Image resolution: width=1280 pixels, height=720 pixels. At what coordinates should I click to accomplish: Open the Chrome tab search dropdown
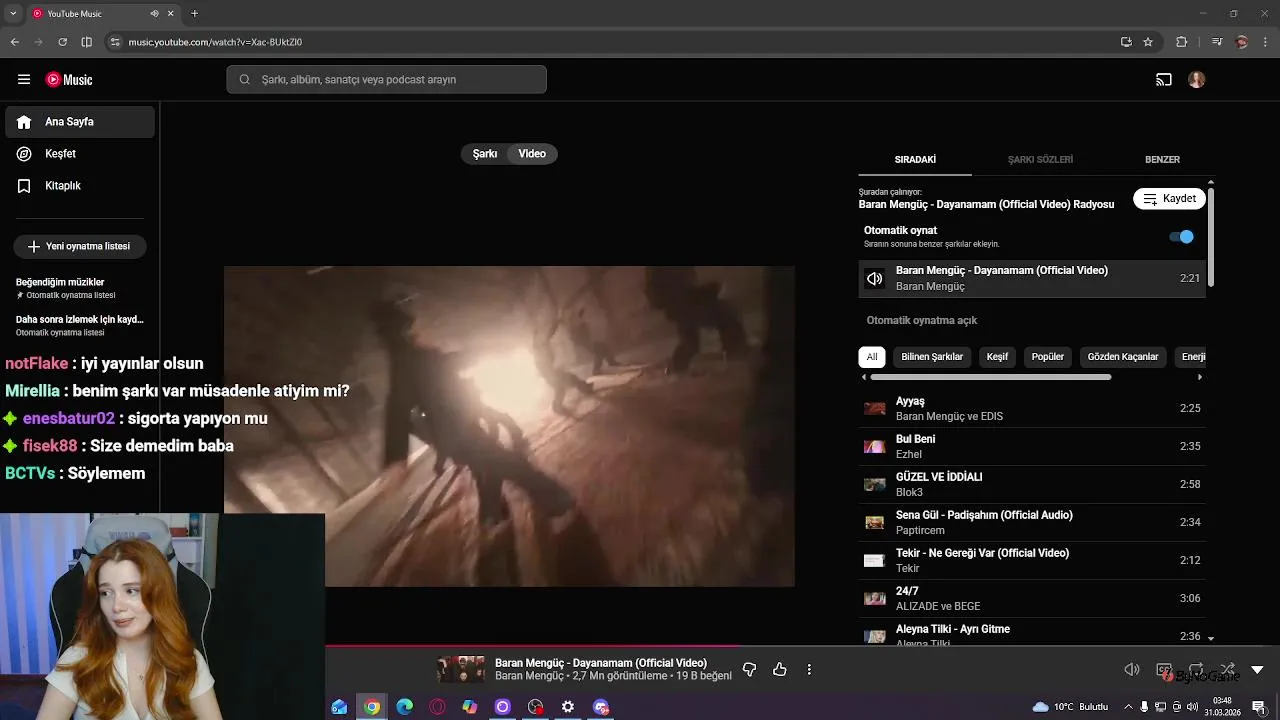pos(13,13)
